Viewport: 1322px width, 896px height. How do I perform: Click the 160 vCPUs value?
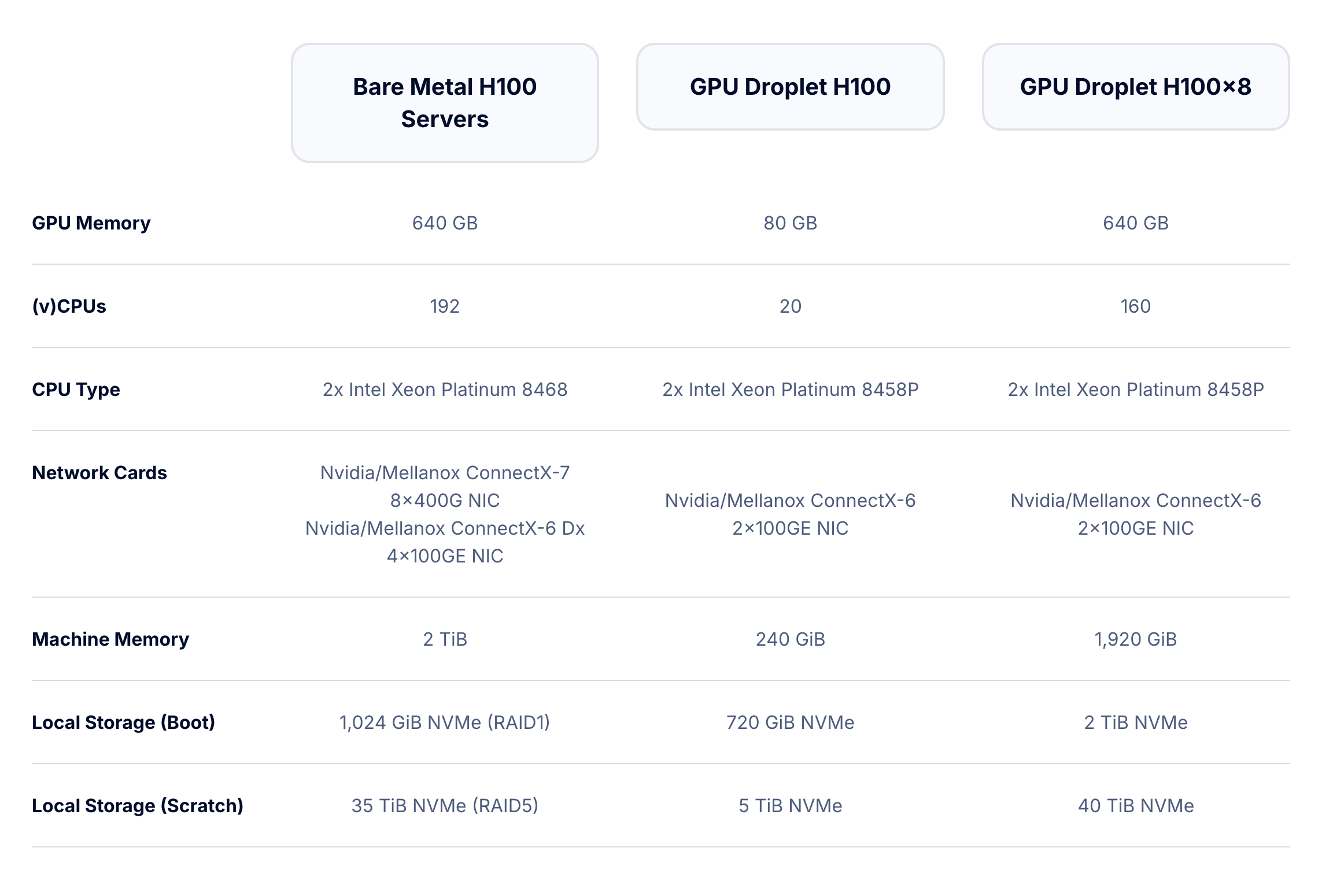tap(1135, 306)
